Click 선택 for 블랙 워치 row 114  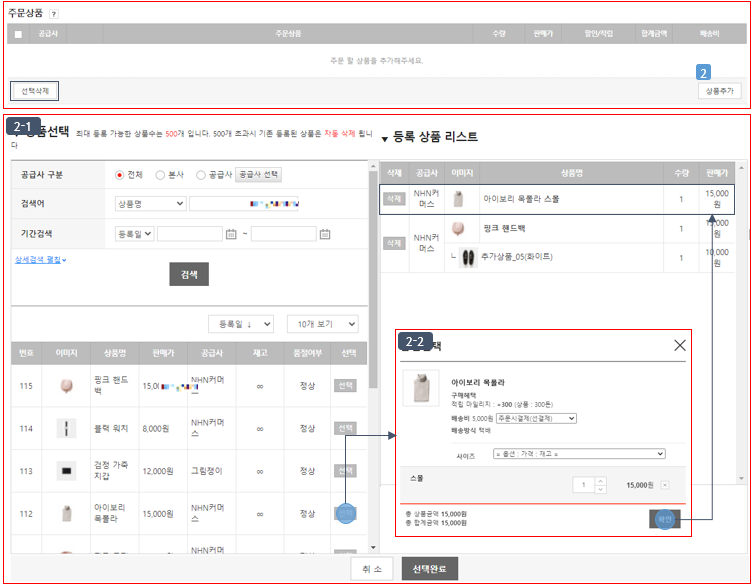[x=345, y=428]
